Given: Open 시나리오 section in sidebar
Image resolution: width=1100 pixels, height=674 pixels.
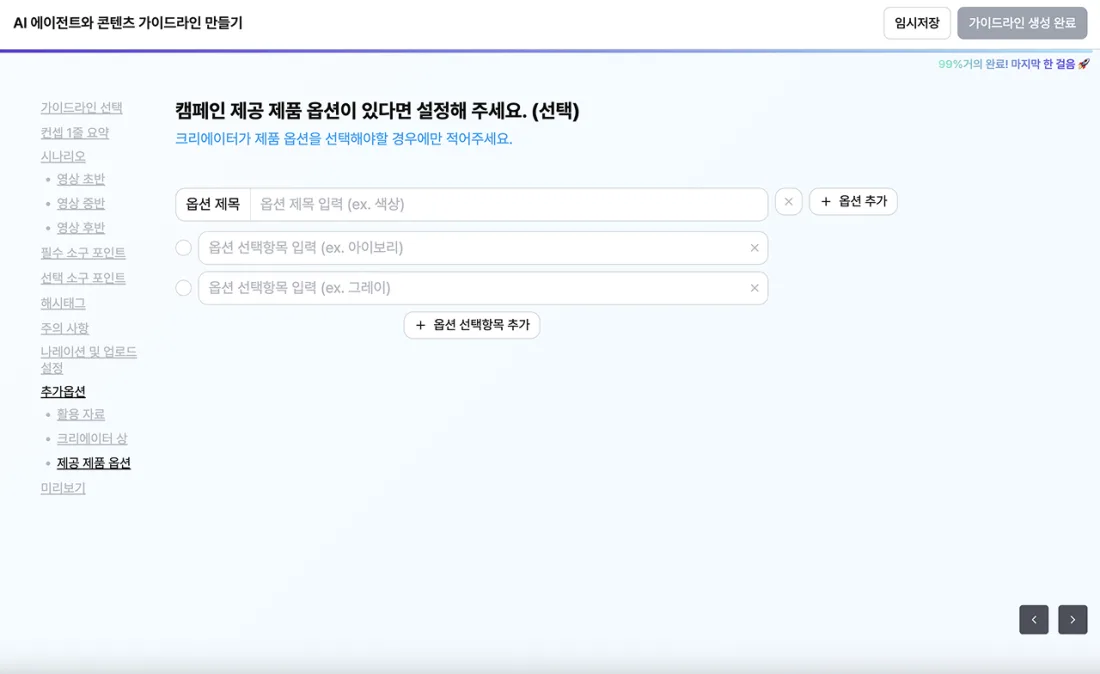Looking at the screenshot, I should pos(63,156).
